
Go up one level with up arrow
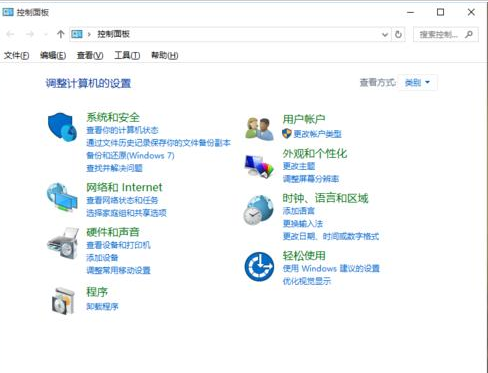click(60, 34)
